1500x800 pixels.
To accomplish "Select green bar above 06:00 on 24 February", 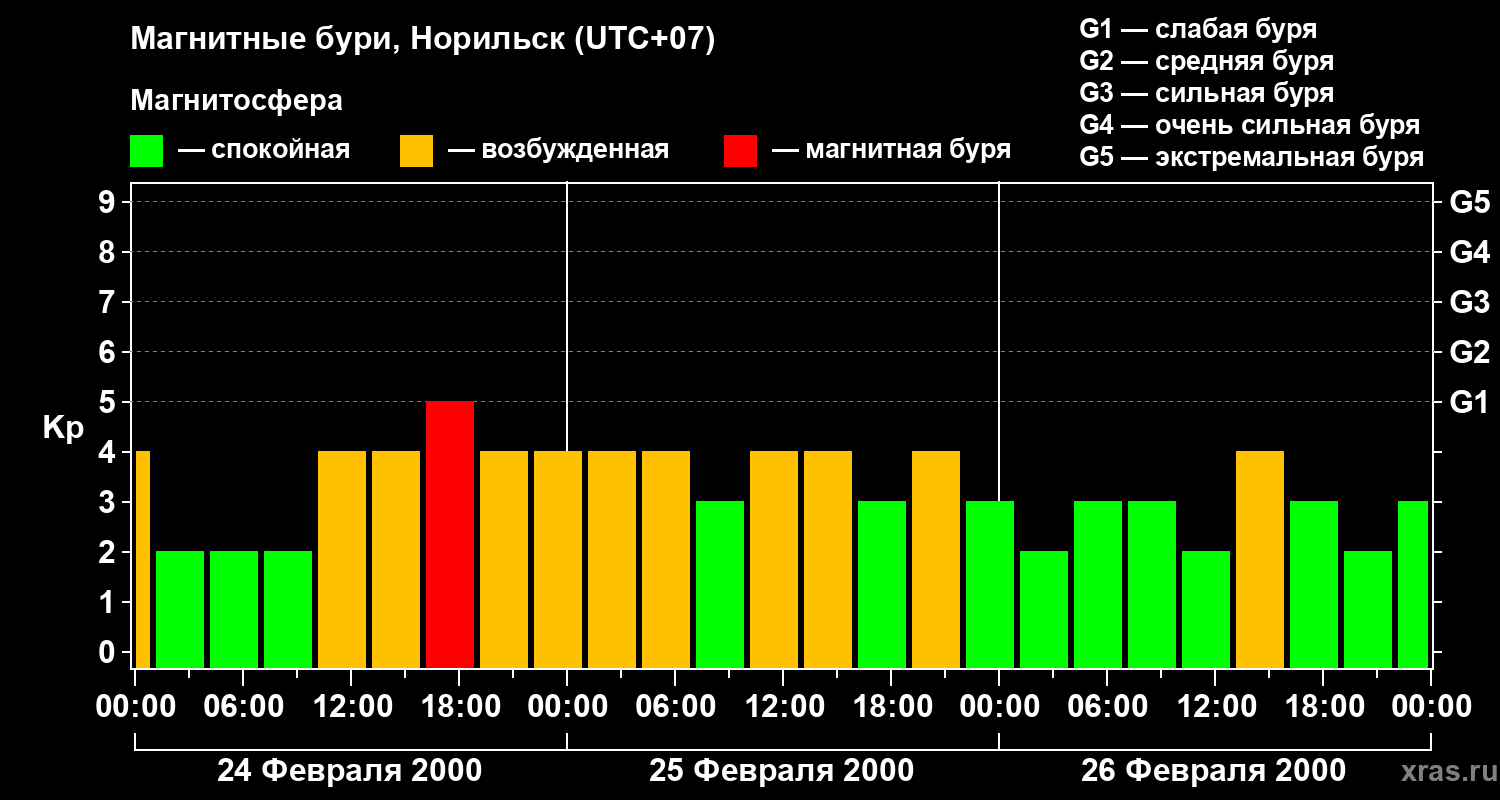I will pos(234,609).
